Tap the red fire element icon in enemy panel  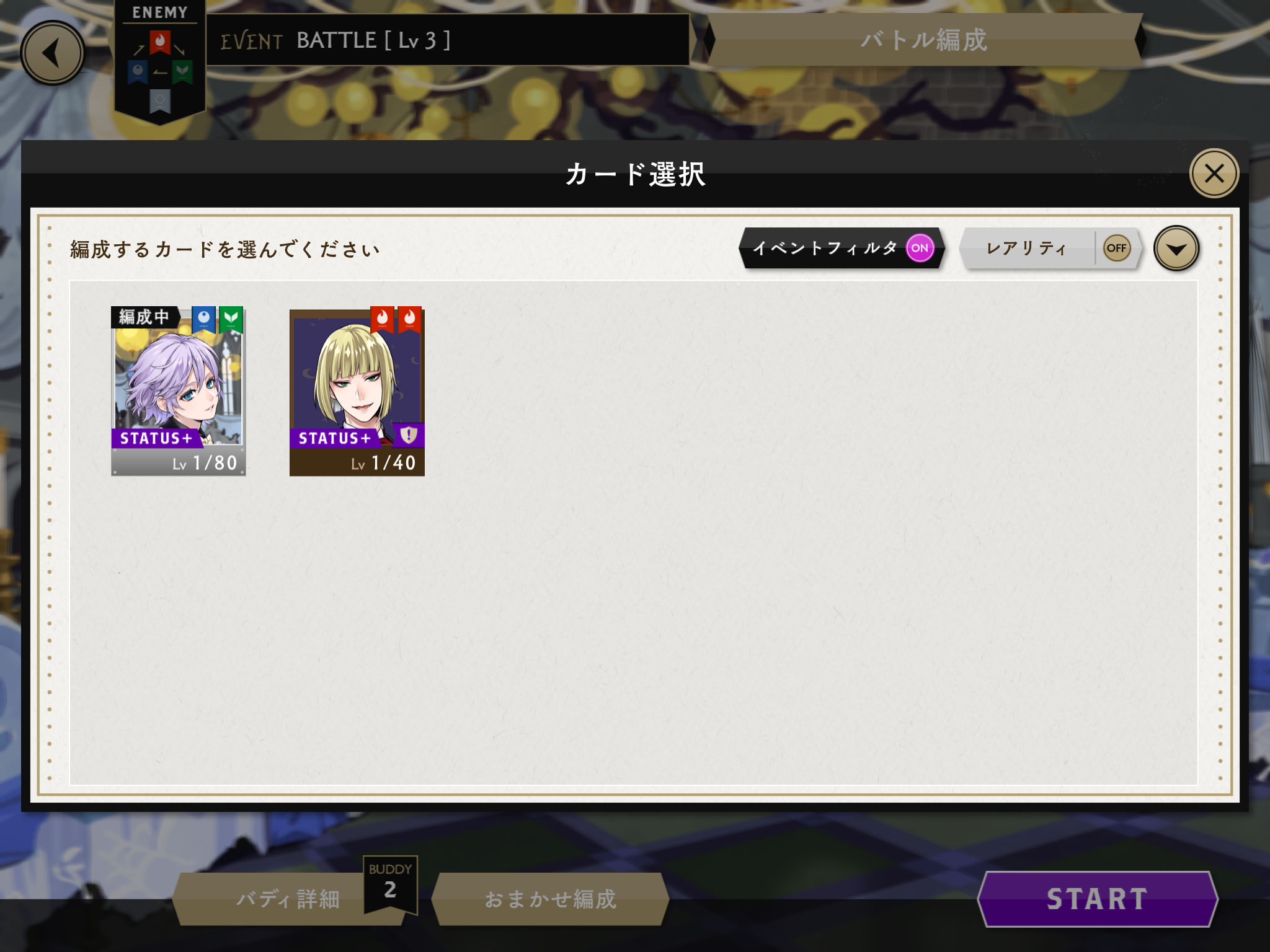point(160,43)
